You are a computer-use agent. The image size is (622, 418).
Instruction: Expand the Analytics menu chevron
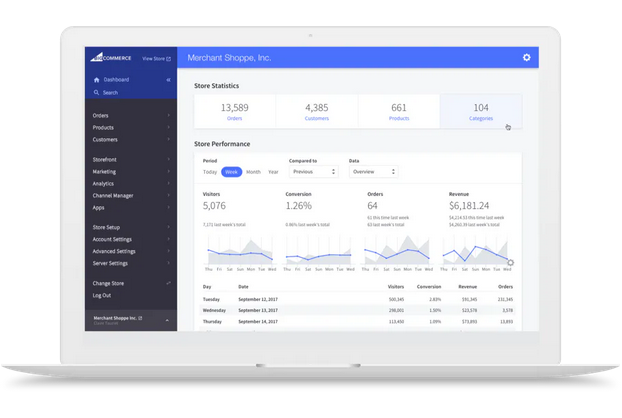tap(169, 183)
